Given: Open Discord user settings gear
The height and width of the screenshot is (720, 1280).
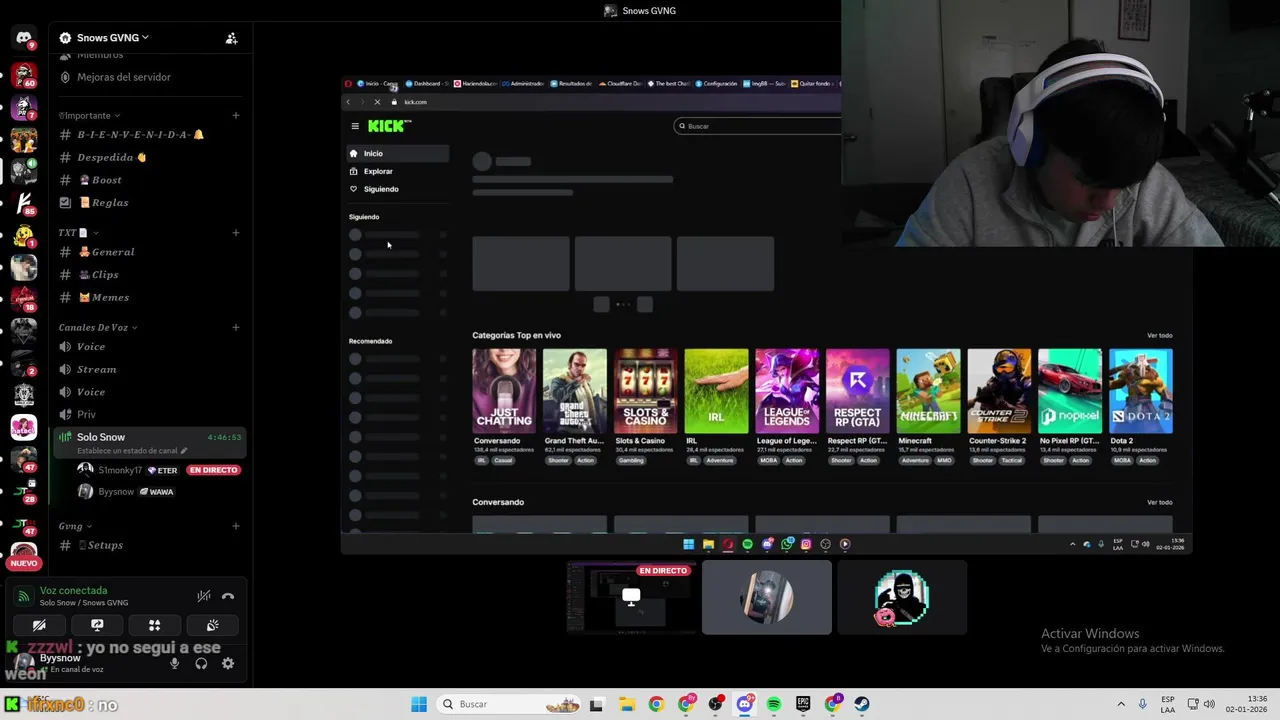Looking at the screenshot, I should (228, 663).
